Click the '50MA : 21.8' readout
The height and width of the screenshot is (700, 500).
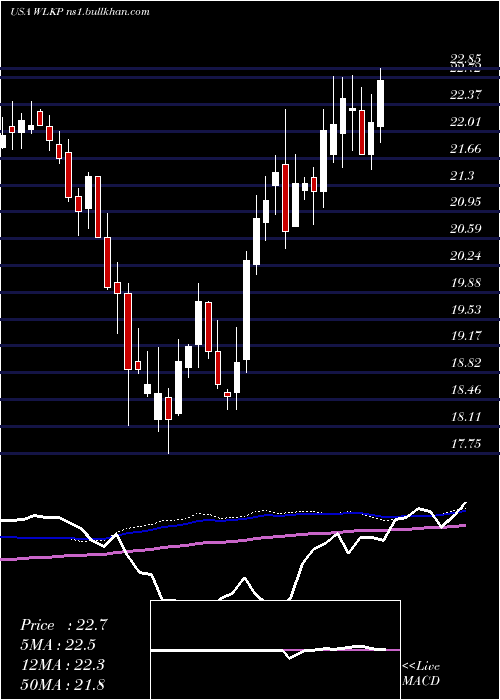click(x=62, y=684)
